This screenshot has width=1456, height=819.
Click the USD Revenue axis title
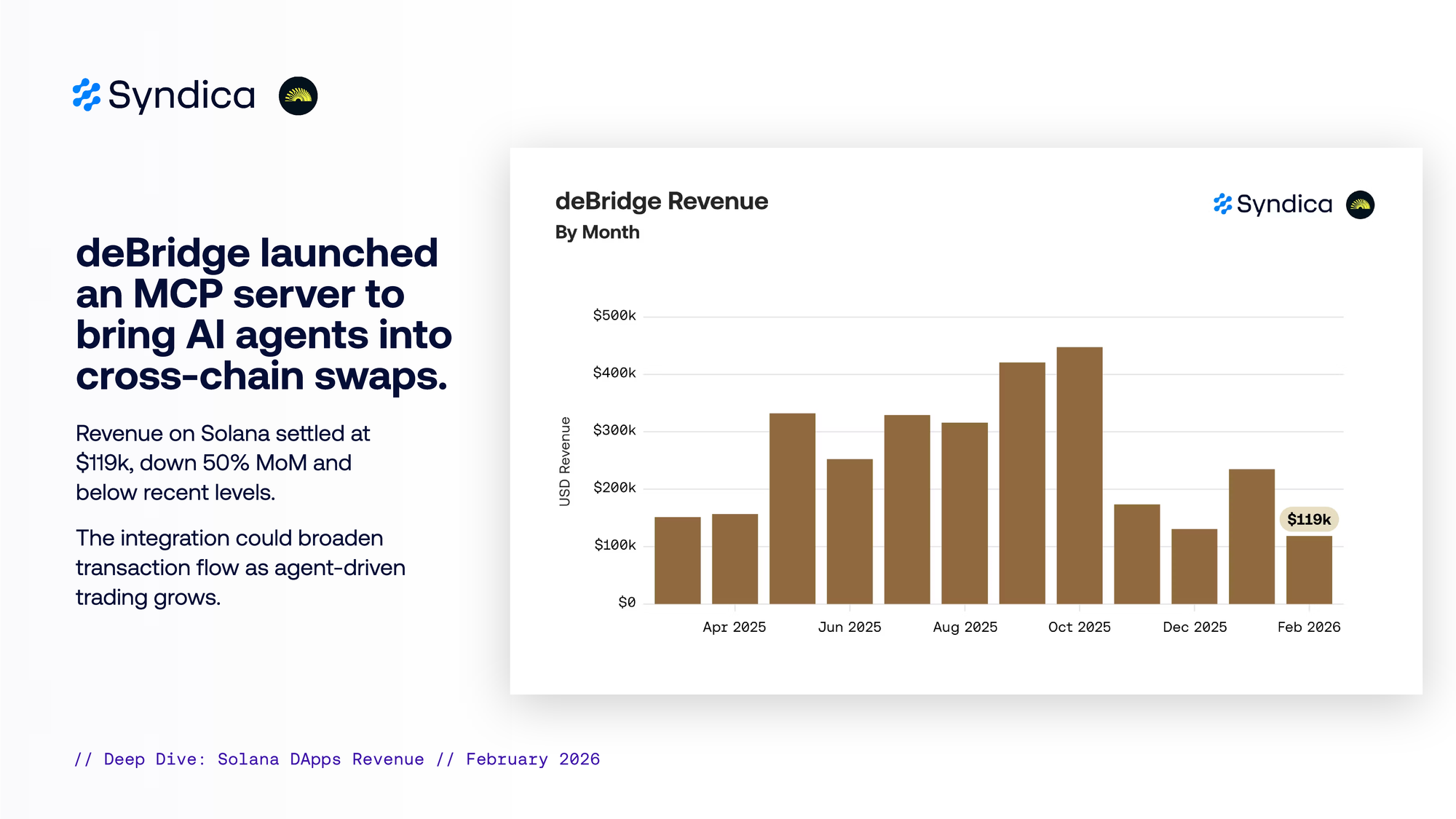[565, 462]
